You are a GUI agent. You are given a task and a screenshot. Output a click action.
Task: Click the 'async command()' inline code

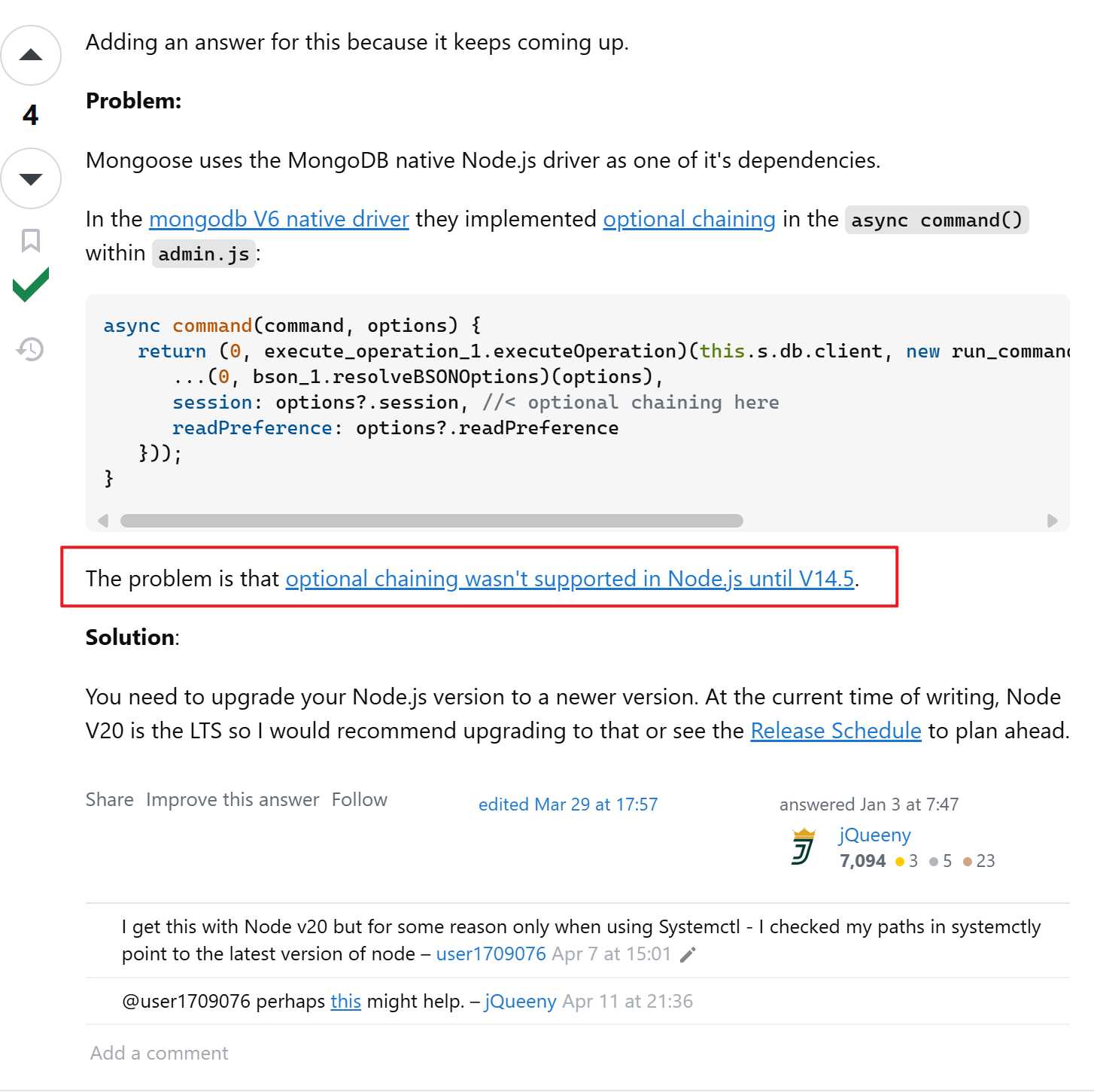click(937, 220)
